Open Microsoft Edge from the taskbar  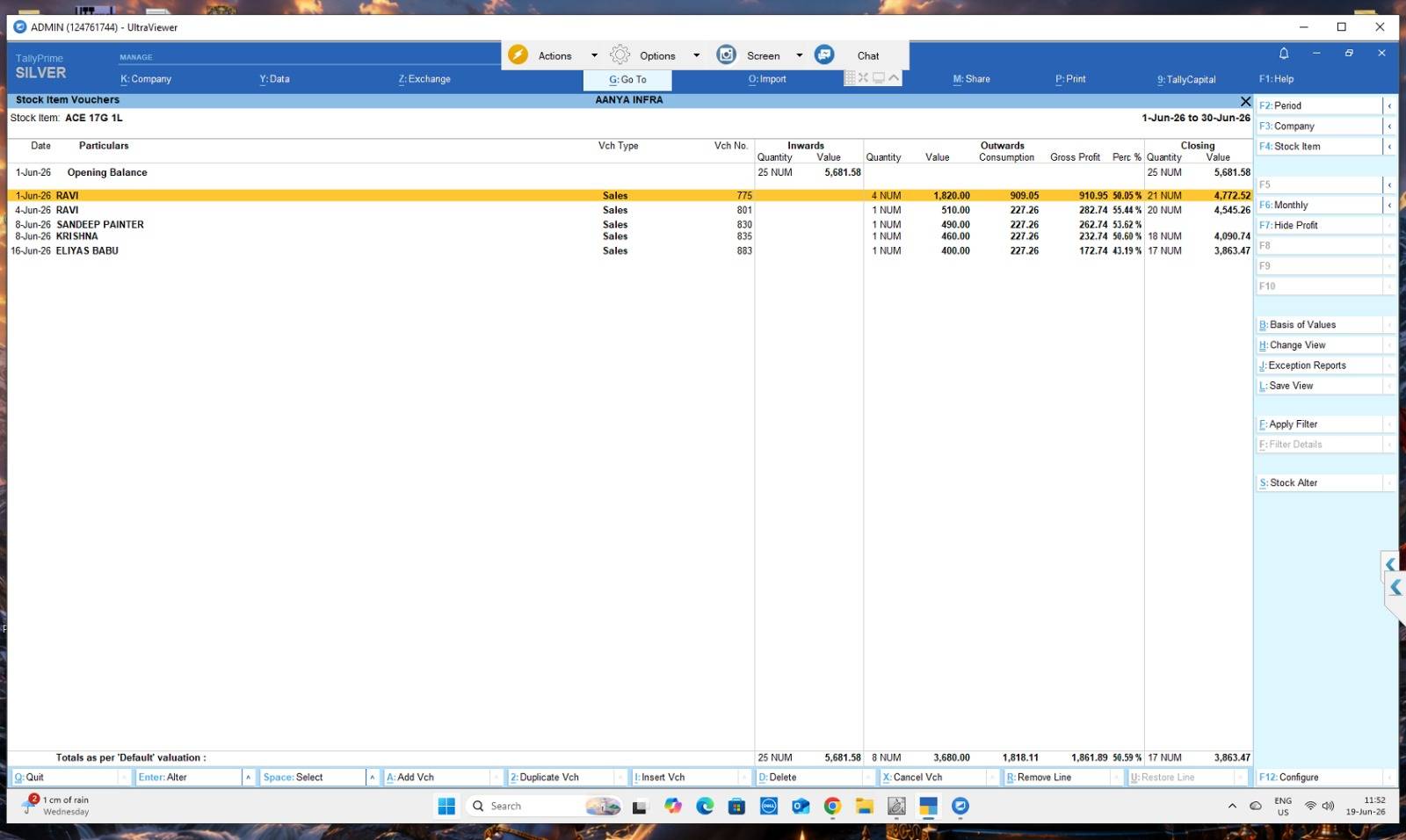(x=705, y=806)
